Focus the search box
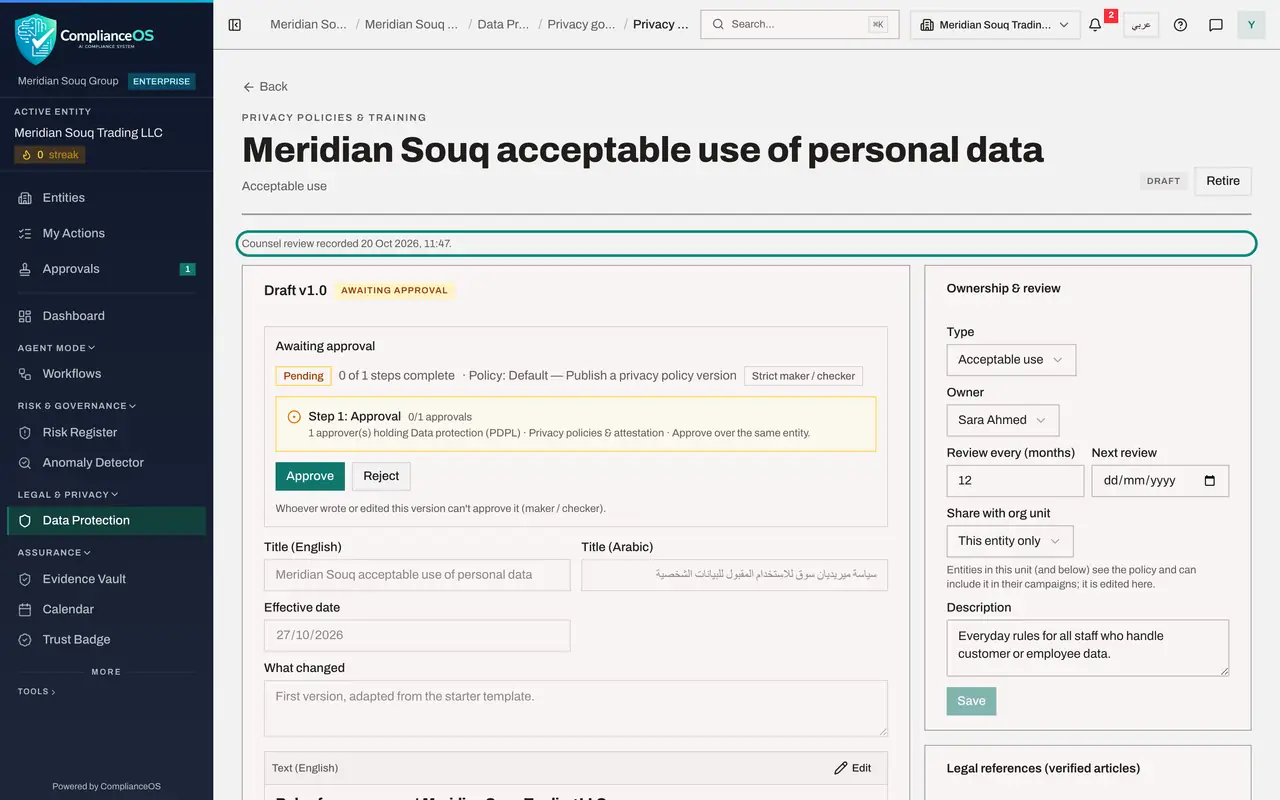Screen dimensions: 1280x800 800,25
